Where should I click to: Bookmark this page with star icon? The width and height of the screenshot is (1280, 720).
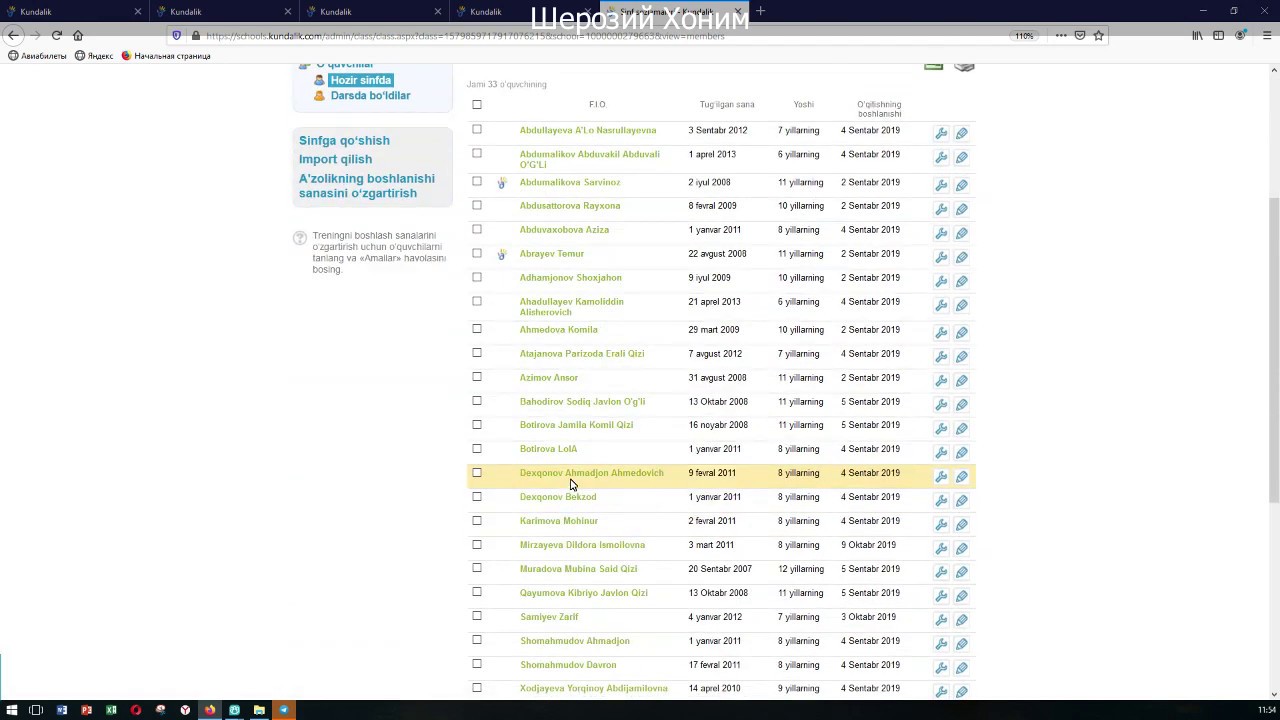point(1098,35)
